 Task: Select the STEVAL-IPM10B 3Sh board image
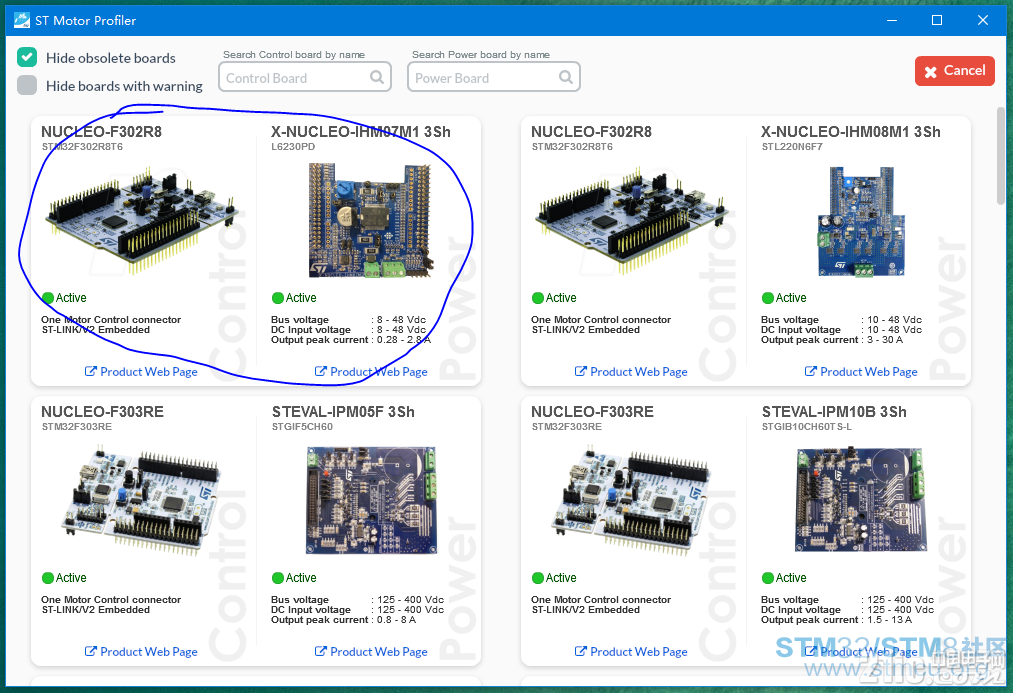tap(861, 501)
